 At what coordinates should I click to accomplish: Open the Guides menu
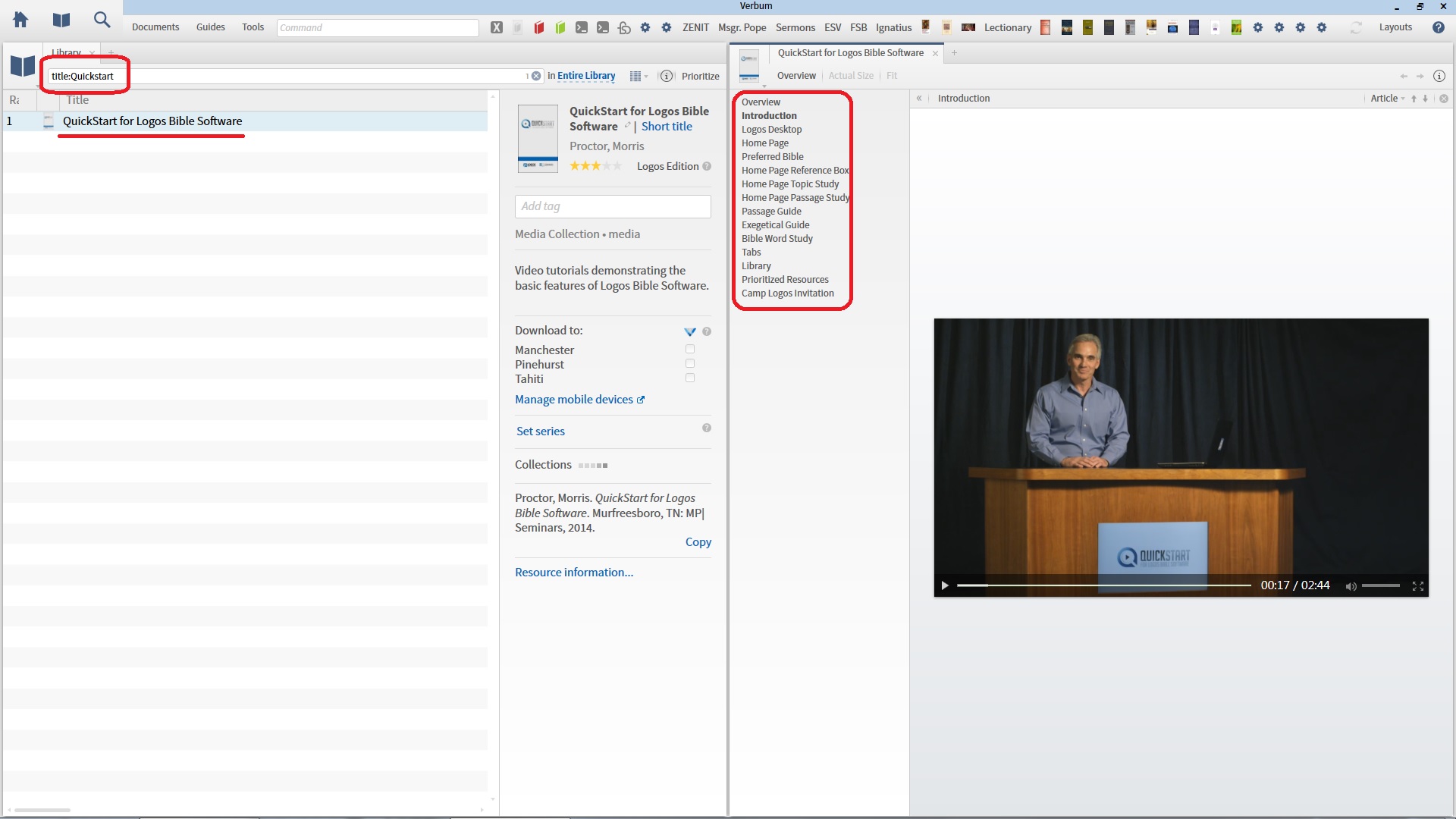pyautogui.click(x=210, y=27)
